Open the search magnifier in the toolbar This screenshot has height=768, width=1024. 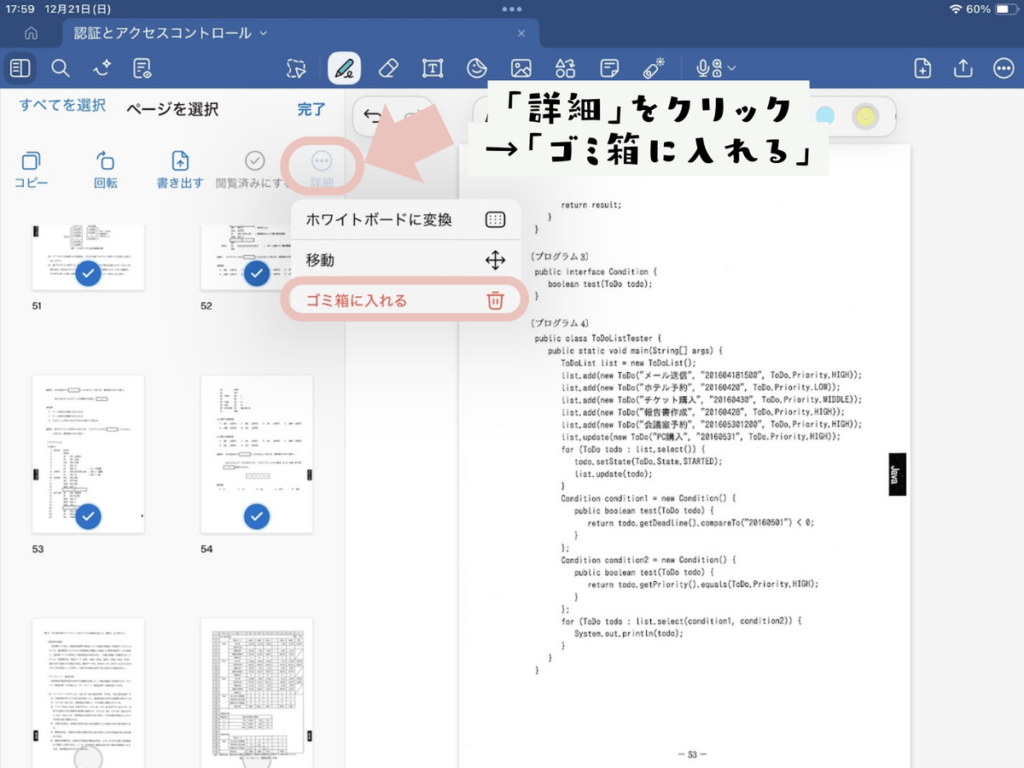tap(60, 68)
